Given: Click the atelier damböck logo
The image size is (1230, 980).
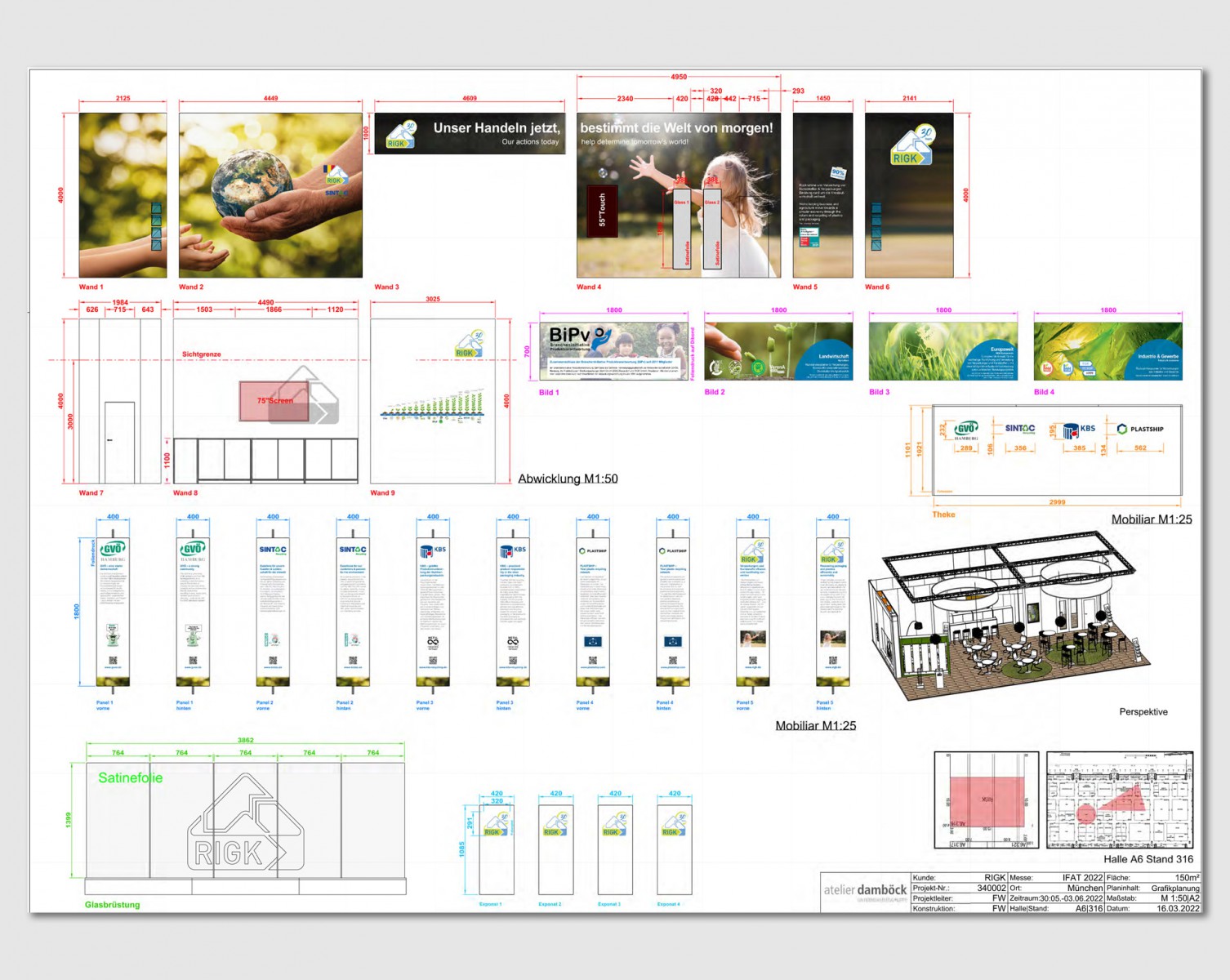Looking at the screenshot, I should pyautogui.click(x=865, y=891).
